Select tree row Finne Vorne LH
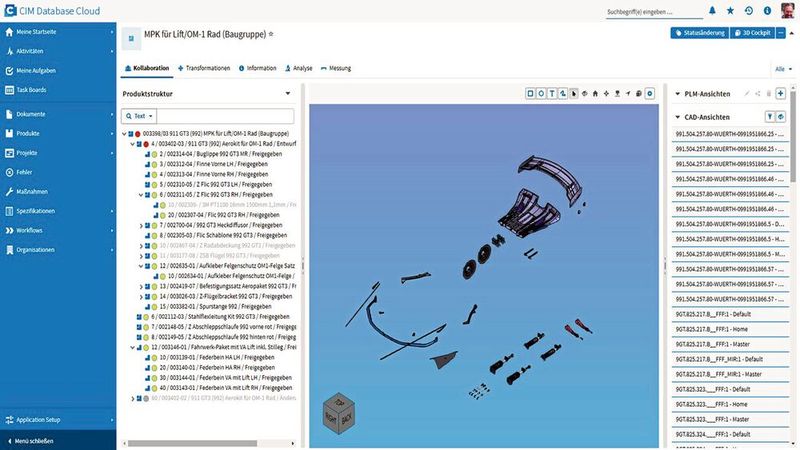The image size is (800, 450). (x=213, y=164)
